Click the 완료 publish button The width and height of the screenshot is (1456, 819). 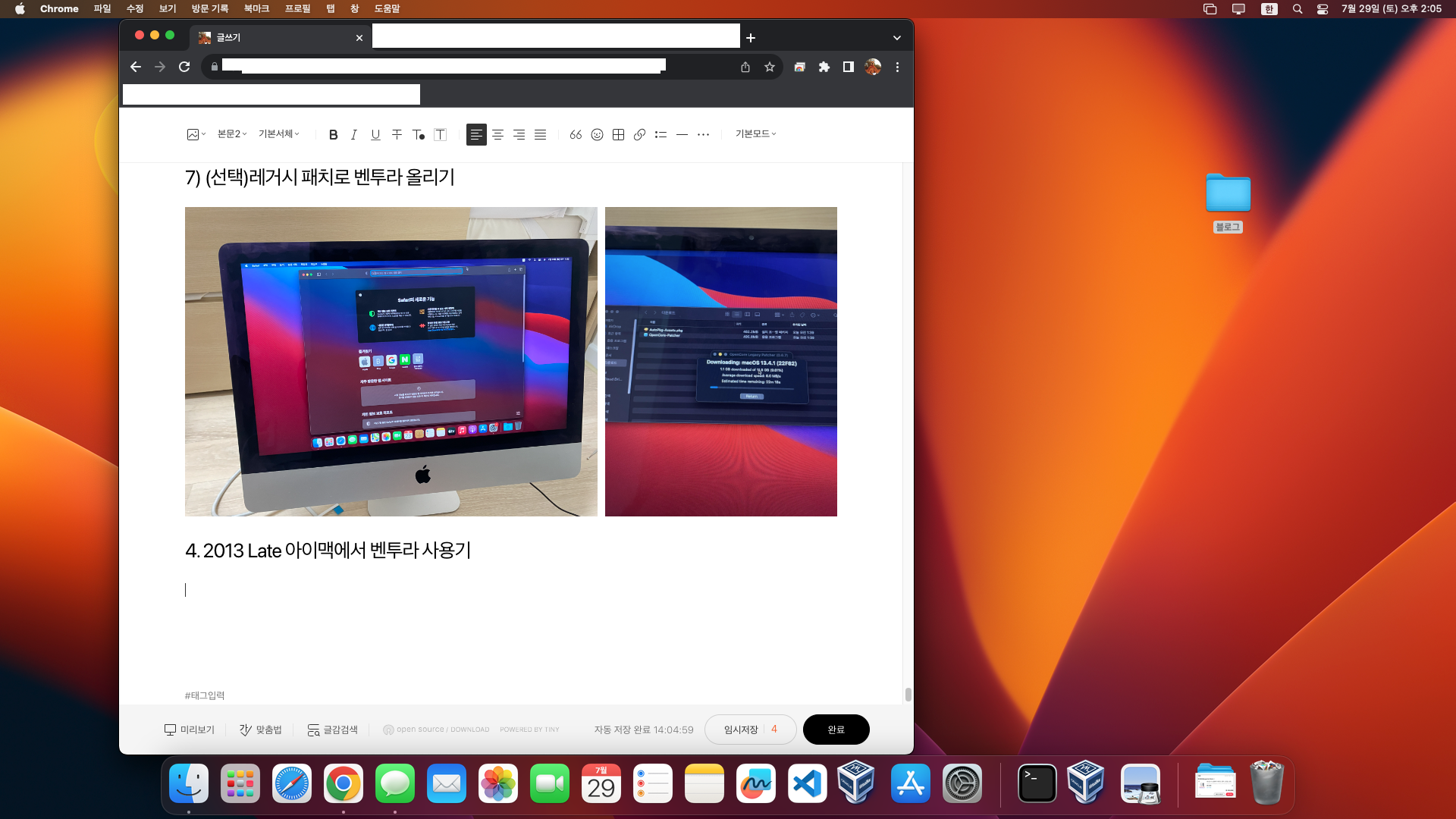[x=836, y=730]
